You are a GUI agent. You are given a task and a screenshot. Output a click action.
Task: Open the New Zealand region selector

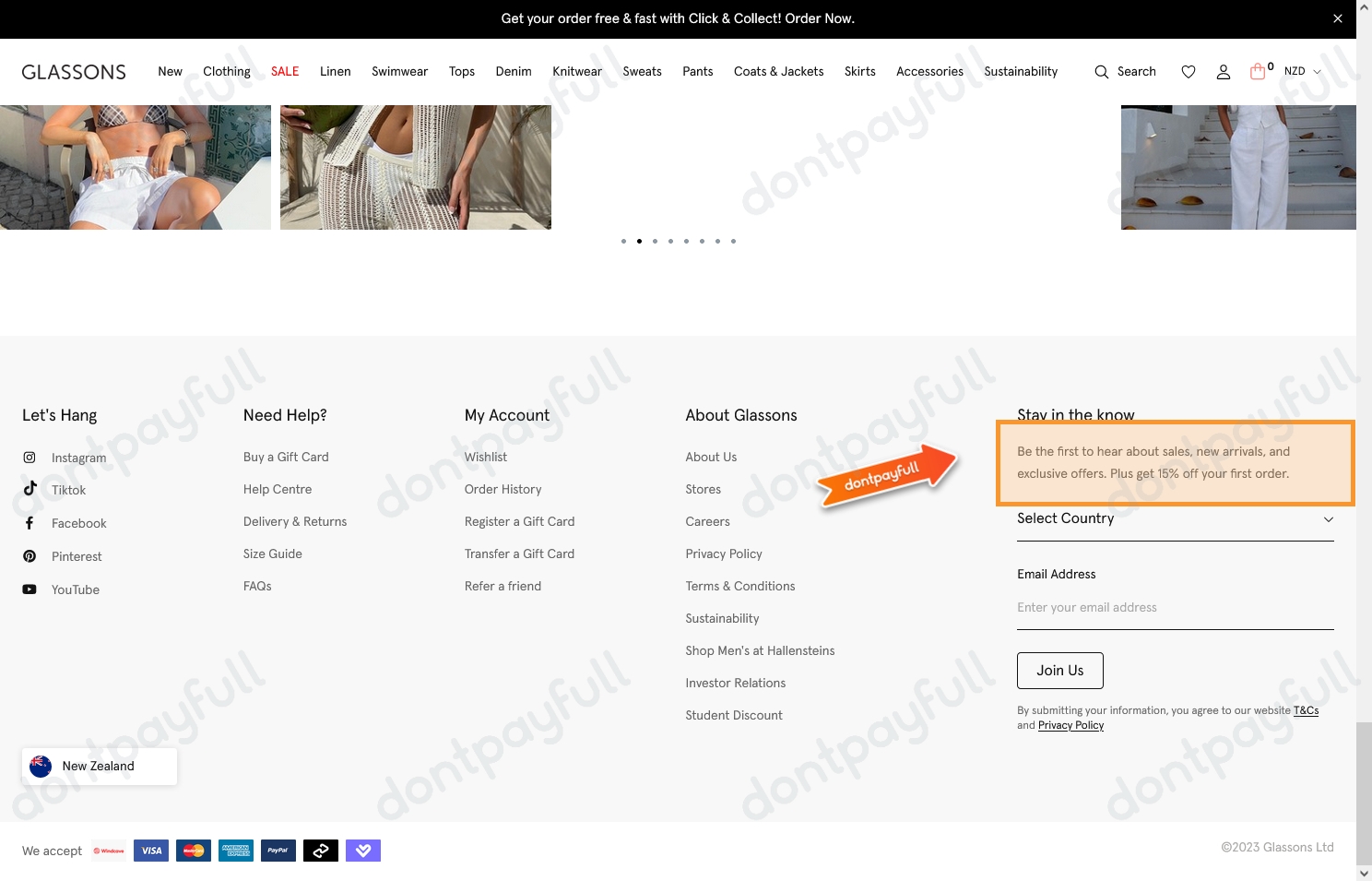(98, 766)
